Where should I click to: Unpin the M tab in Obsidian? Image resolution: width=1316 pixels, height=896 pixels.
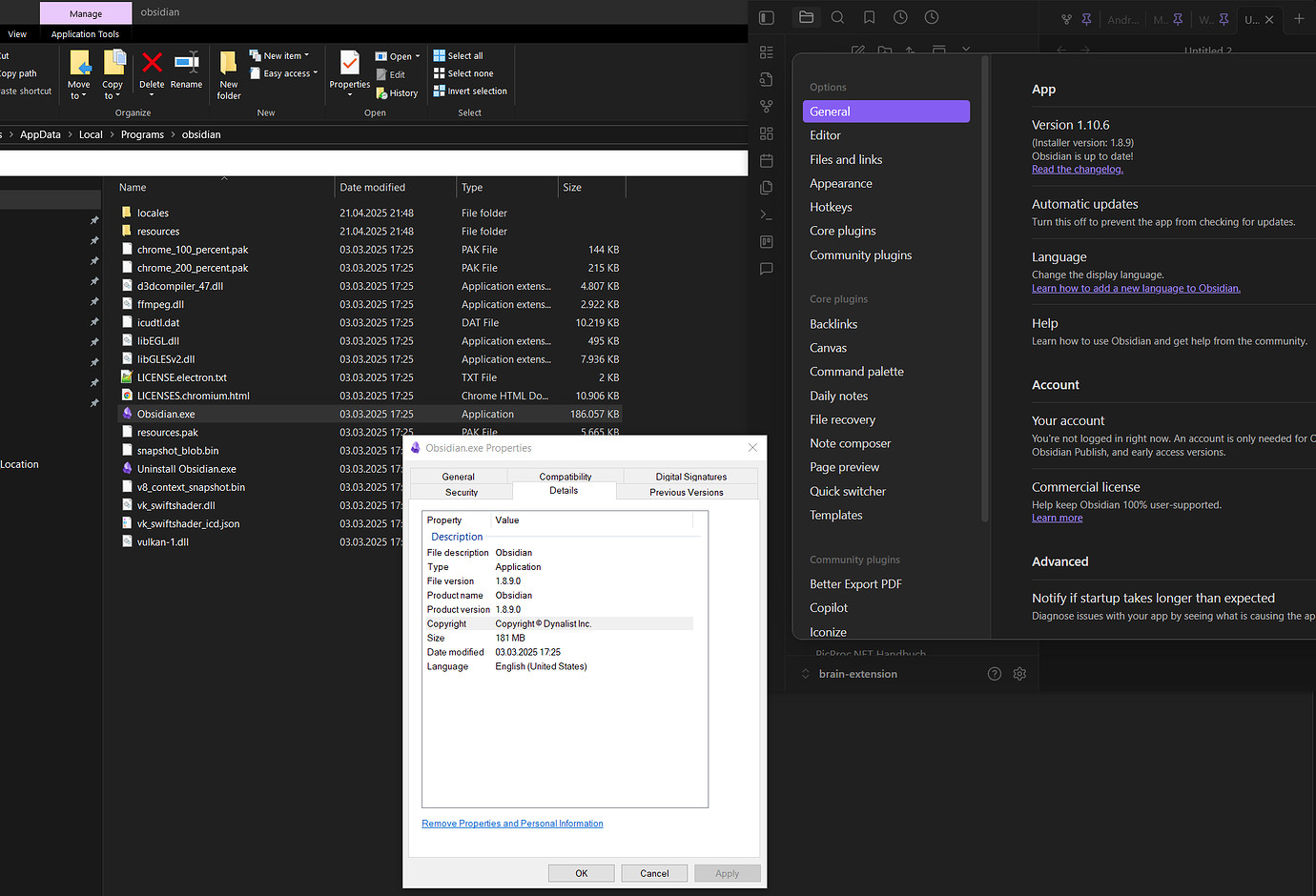(1178, 19)
